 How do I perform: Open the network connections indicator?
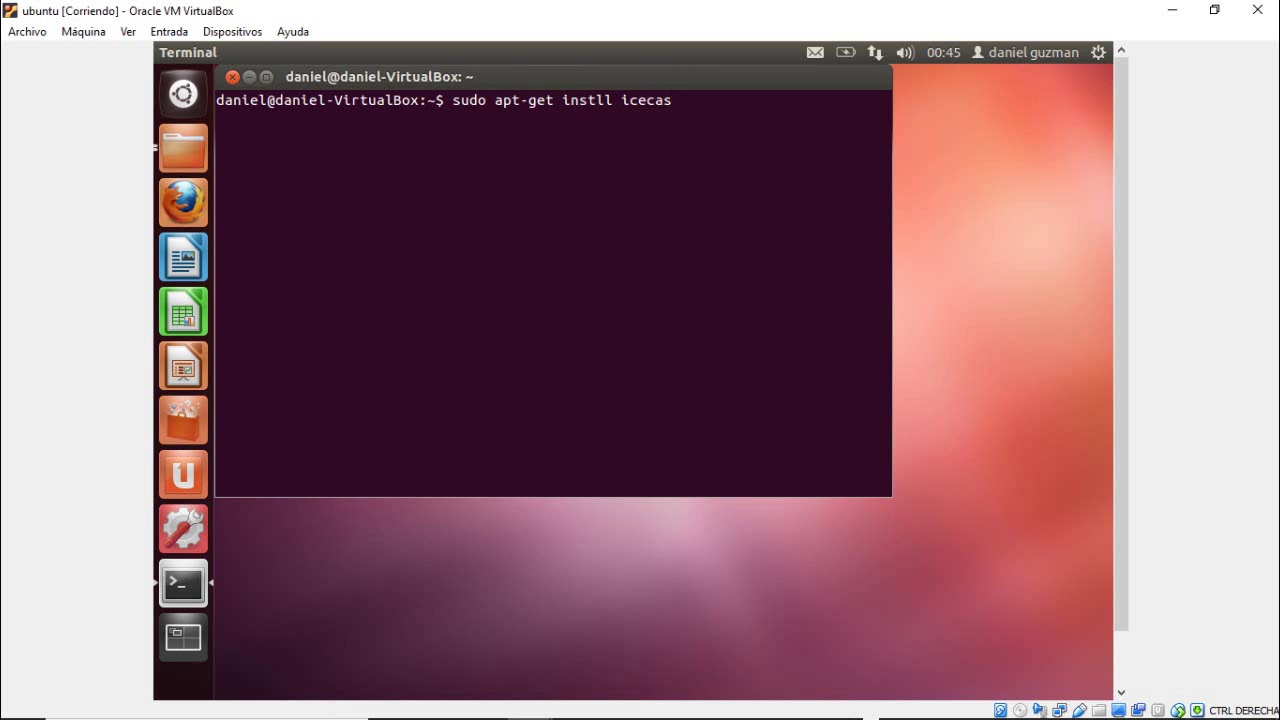[875, 53]
